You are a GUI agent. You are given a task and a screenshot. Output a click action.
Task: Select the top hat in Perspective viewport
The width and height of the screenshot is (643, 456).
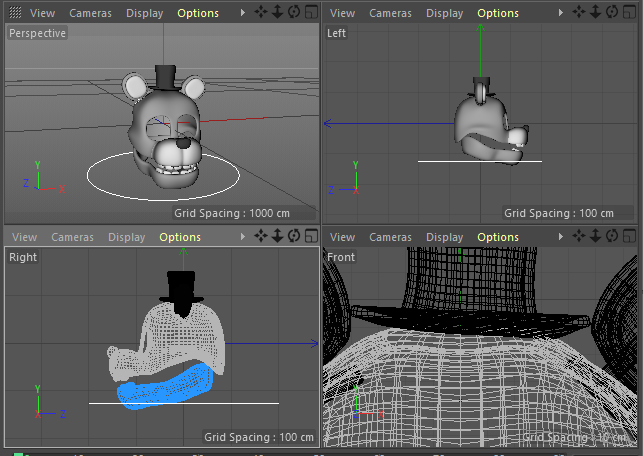[165, 77]
